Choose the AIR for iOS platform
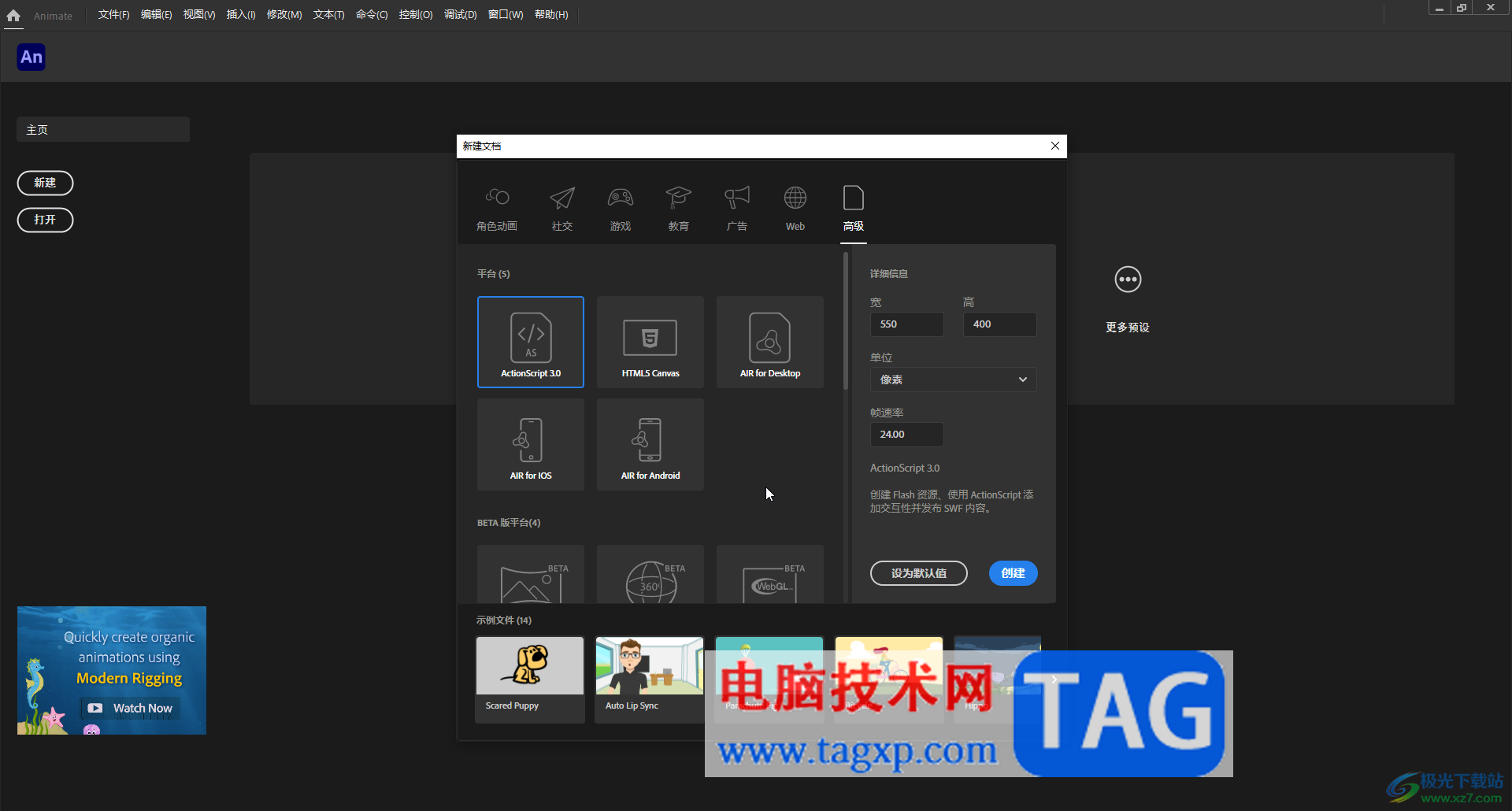This screenshot has height=811, width=1512. pos(531,444)
